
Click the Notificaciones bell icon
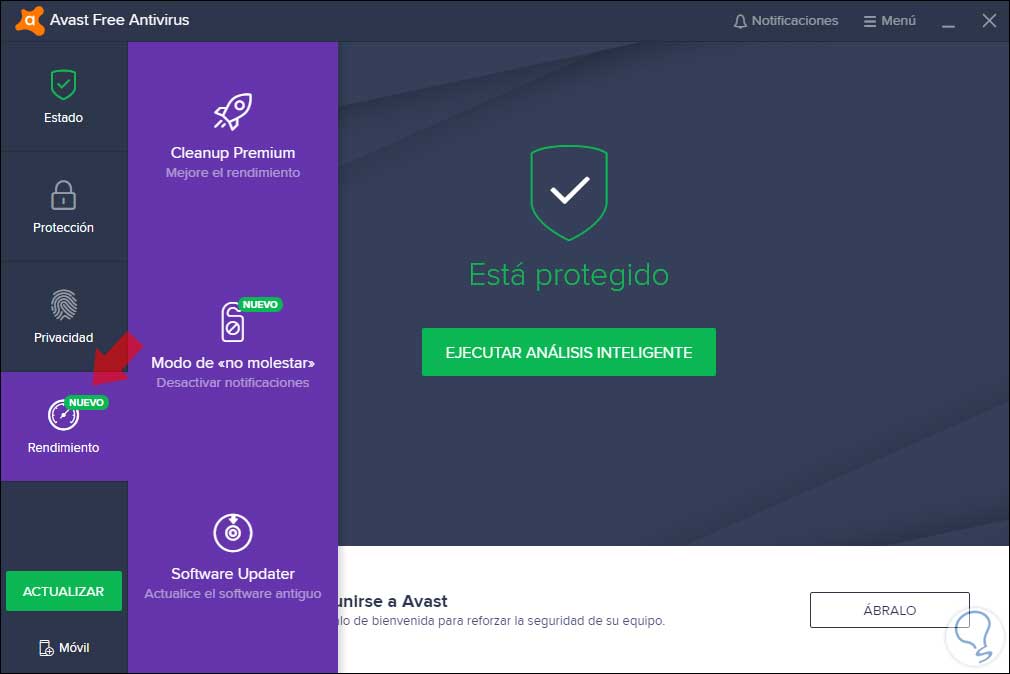click(x=740, y=21)
